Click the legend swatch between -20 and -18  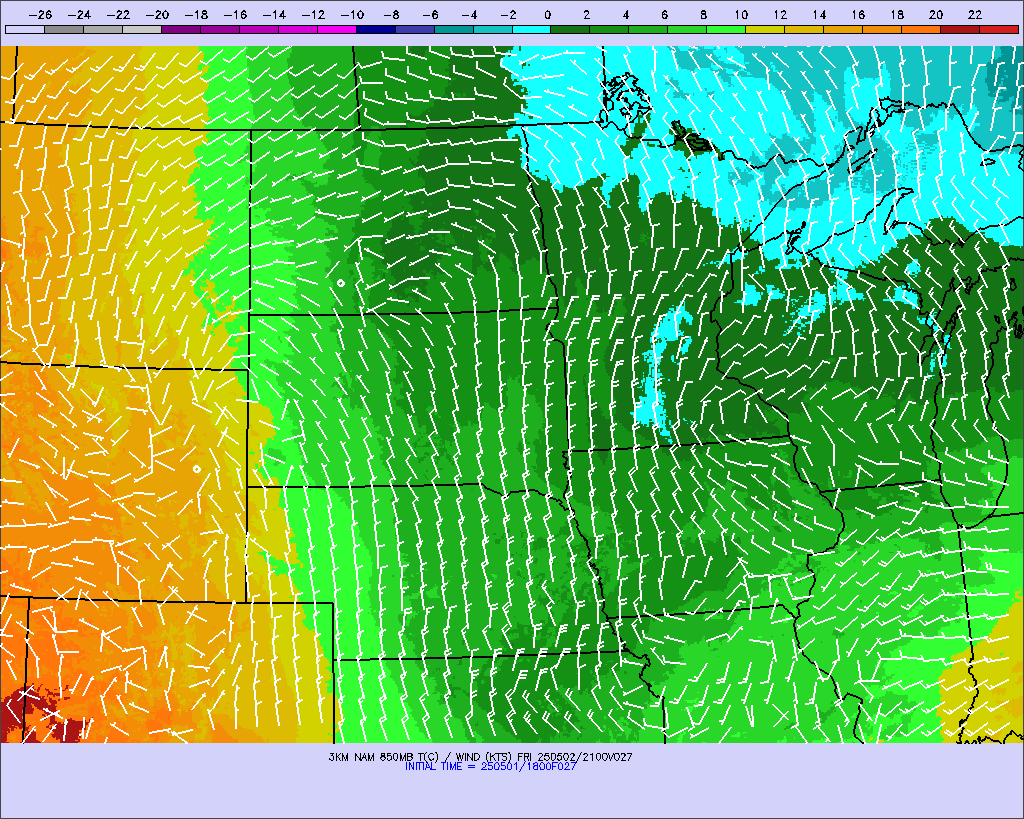point(181,29)
